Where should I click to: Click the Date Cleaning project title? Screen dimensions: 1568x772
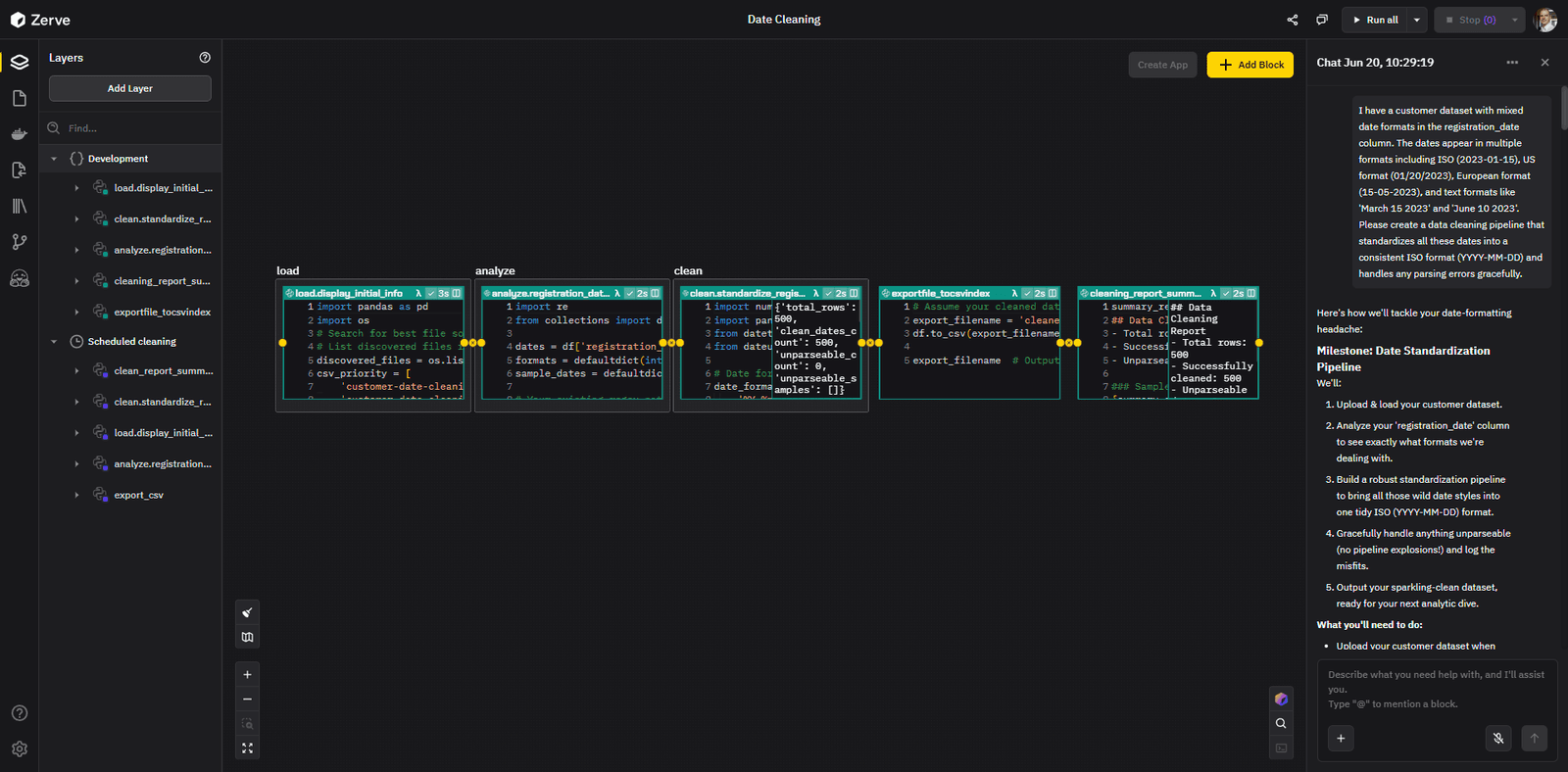[x=784, y=20]
